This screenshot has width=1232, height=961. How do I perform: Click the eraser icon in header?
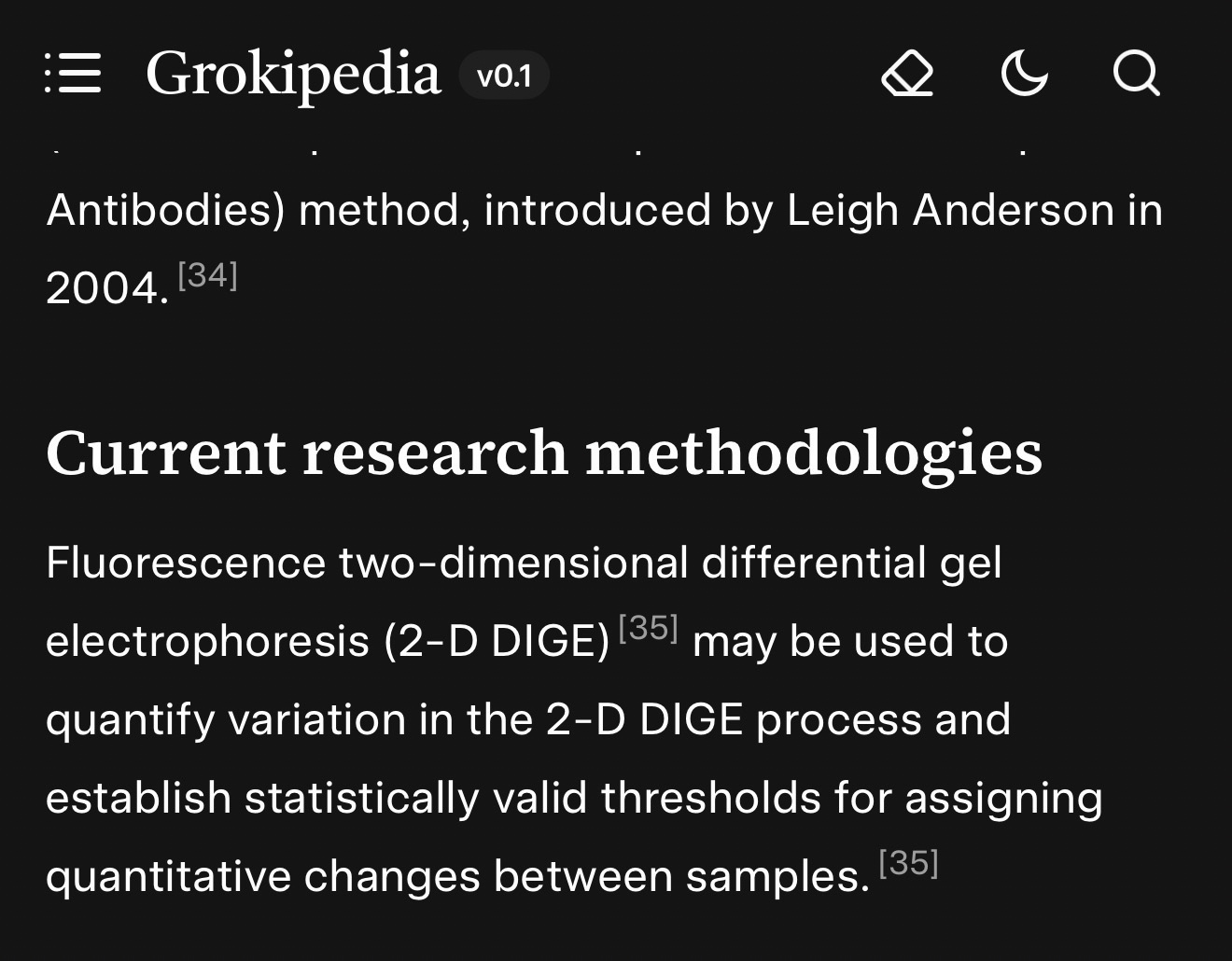coord(907,73)
